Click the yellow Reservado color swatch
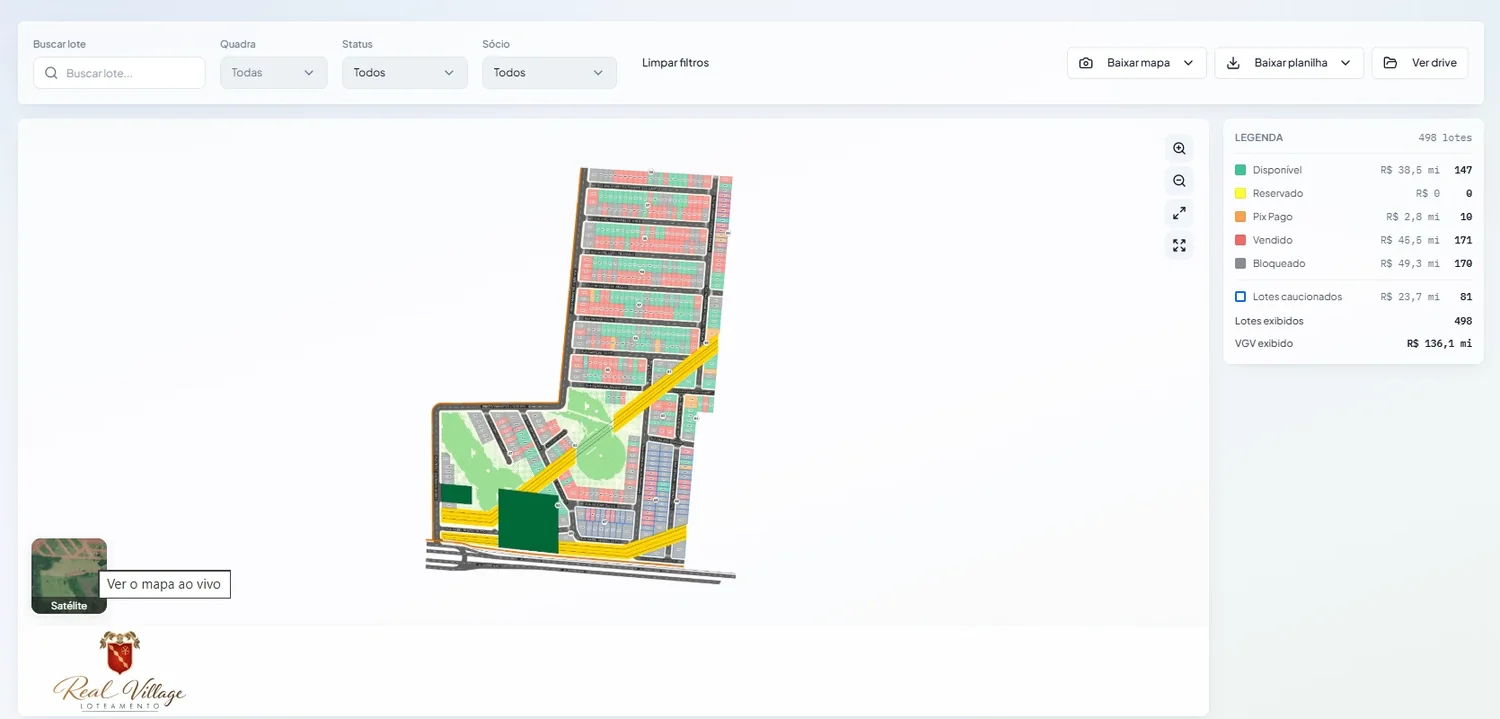 pos(1240,194)
